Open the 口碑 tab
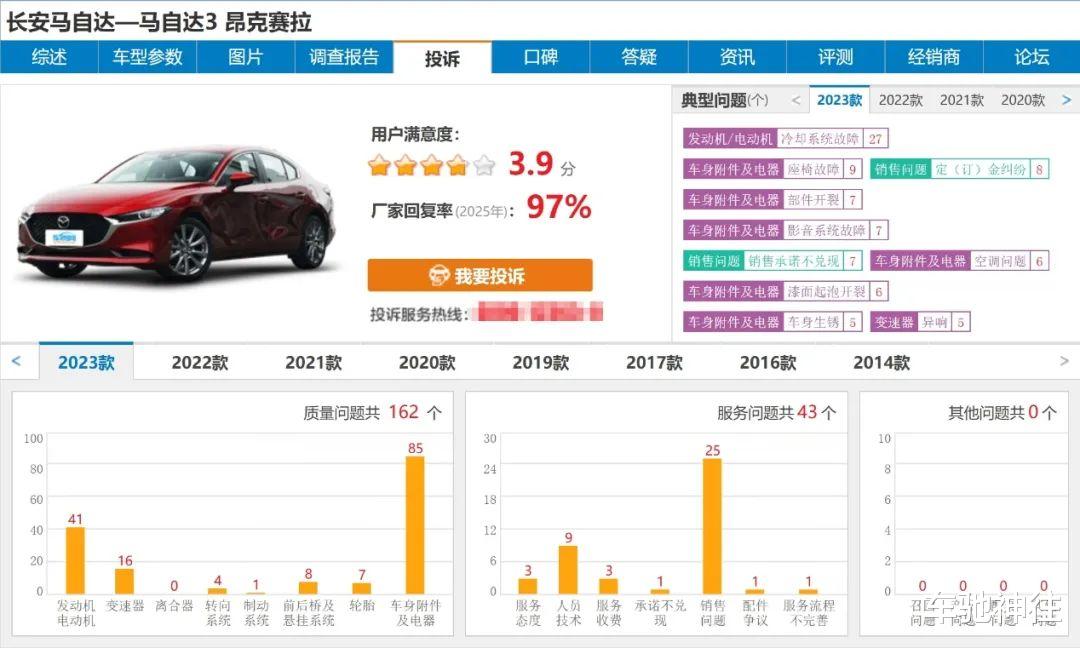Viewport: 1080px width, 648px height. coord(541,57)
